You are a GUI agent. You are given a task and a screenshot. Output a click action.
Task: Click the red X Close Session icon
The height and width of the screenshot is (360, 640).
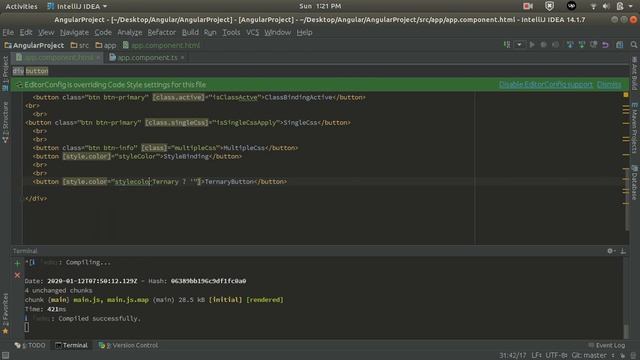17,276
